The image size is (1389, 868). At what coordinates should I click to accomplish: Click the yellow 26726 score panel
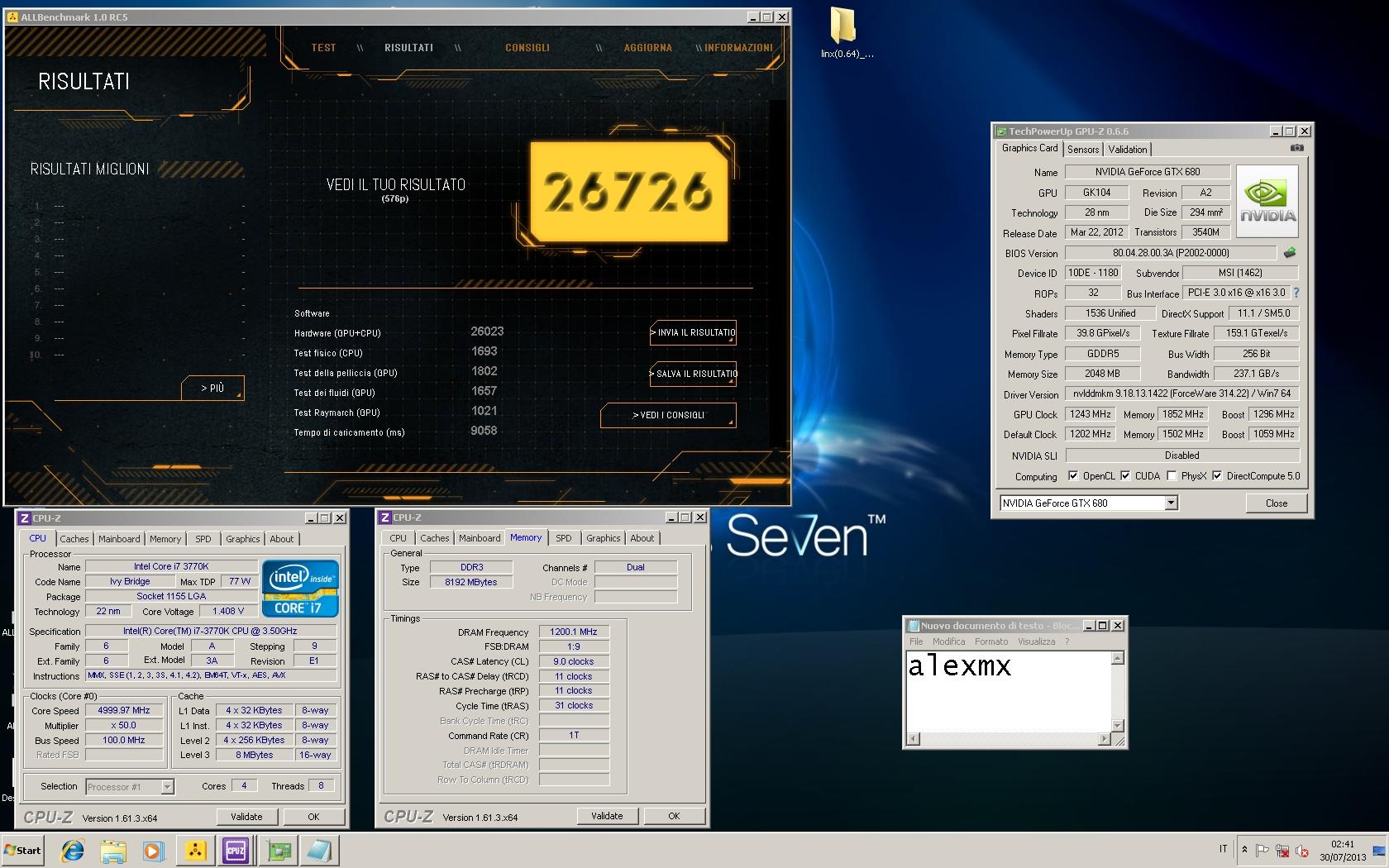629,191
